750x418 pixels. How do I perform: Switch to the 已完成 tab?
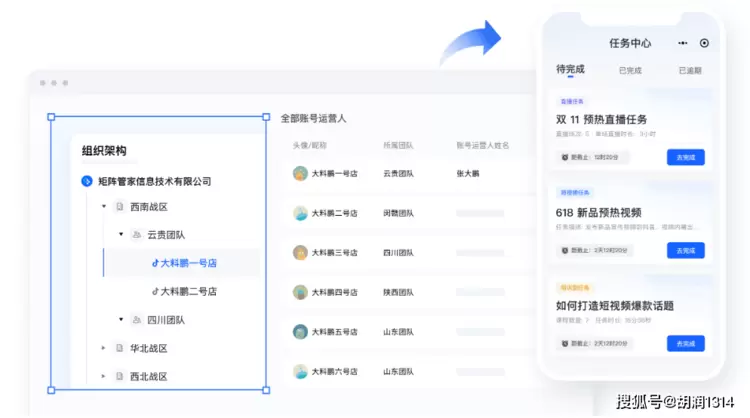tap(630, 71)
